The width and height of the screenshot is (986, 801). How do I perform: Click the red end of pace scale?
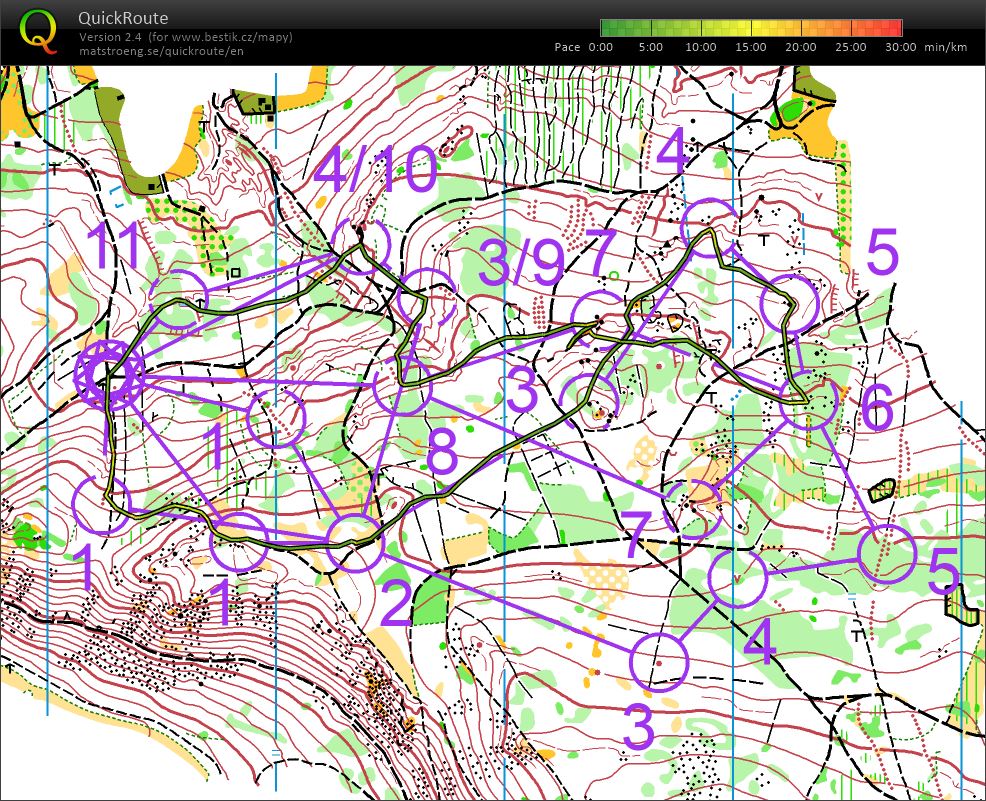pyautogui.click(x=895, y=28)
